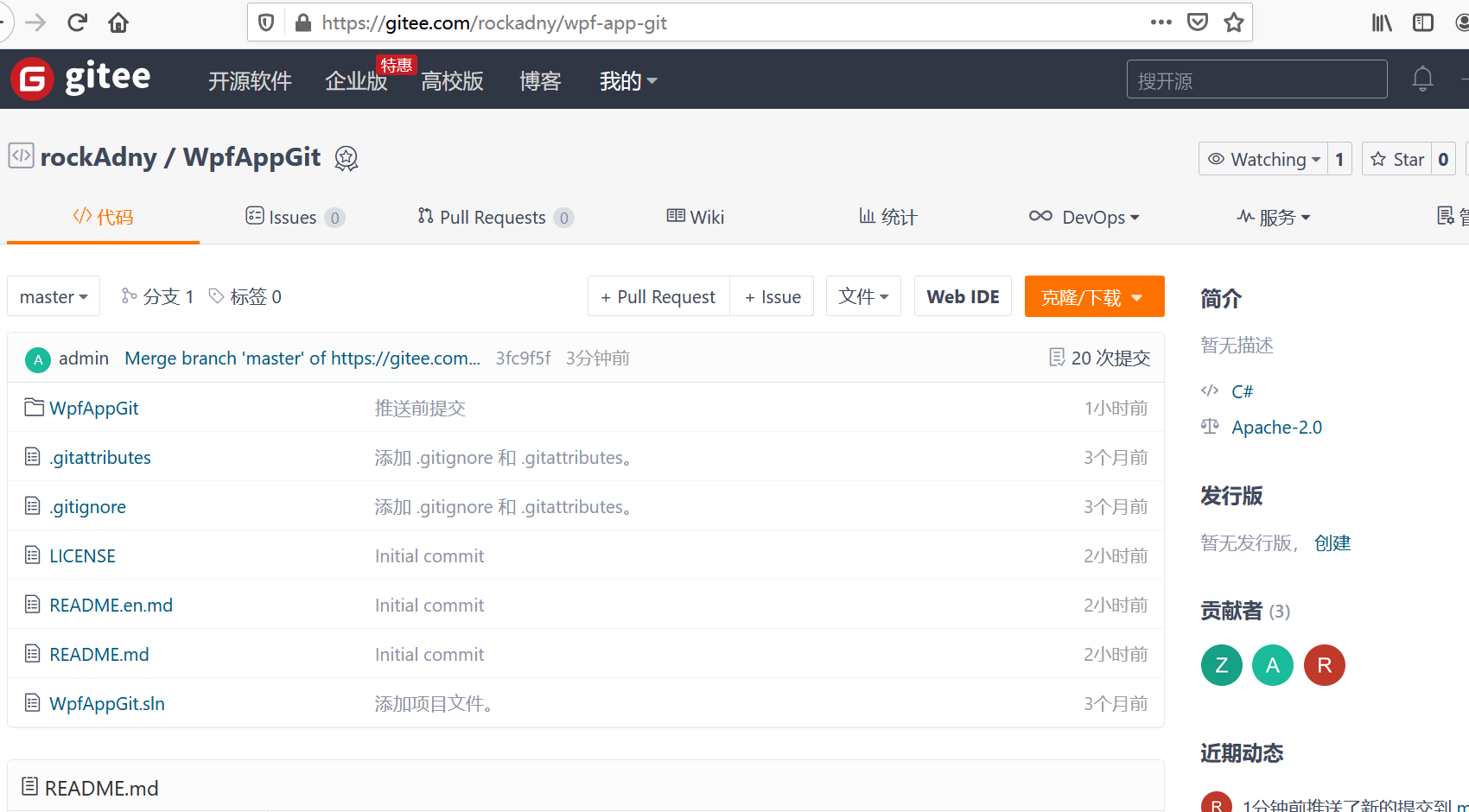Image resolution: width=1469 pixels, height=812 pixels.
Task: Go to 企业版 in navbar
Action: pos(356,80)
